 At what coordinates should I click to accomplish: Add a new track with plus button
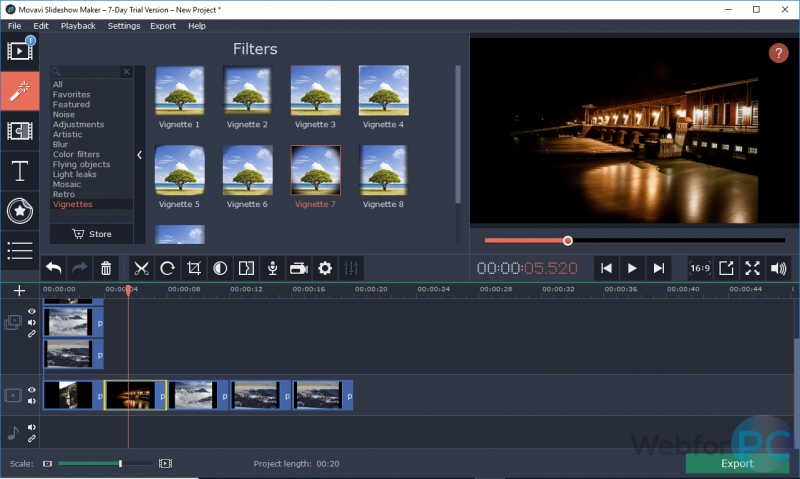coord(19,291)
